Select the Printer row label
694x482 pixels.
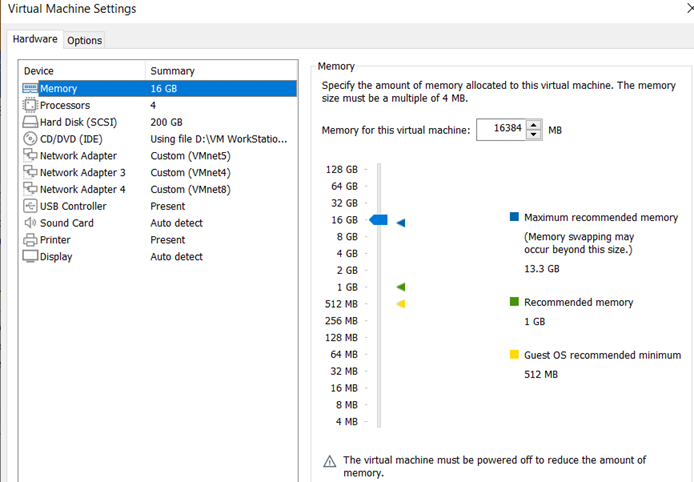(55, 240)
